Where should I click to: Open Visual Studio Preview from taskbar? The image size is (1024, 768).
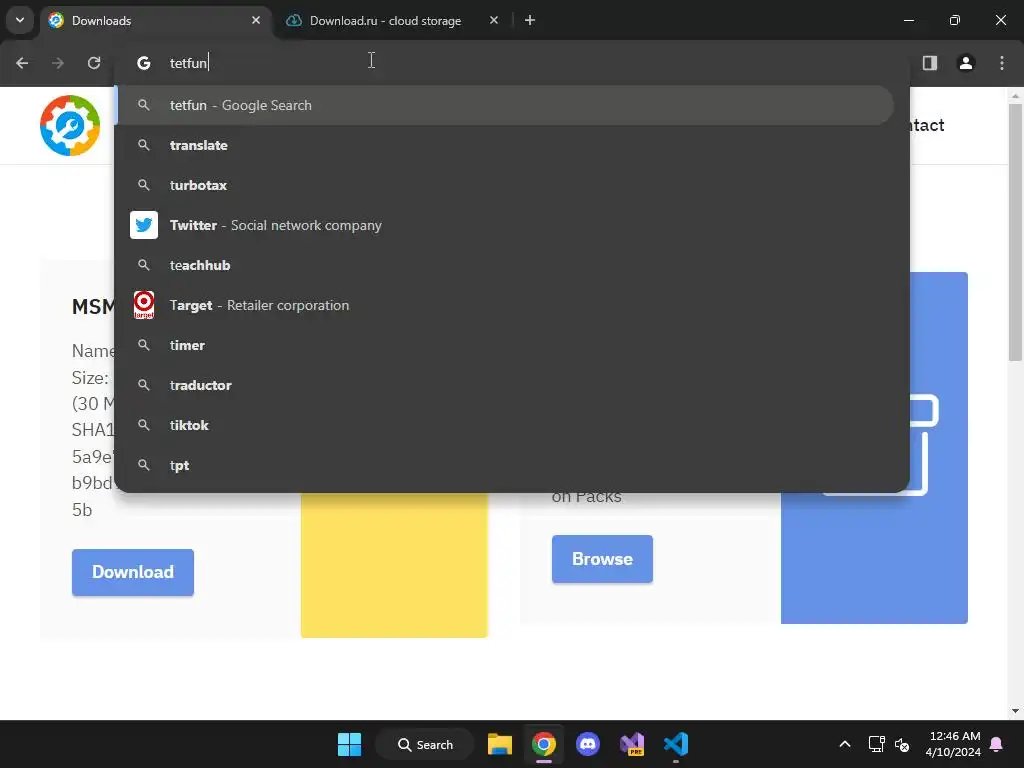click(632, 744)
